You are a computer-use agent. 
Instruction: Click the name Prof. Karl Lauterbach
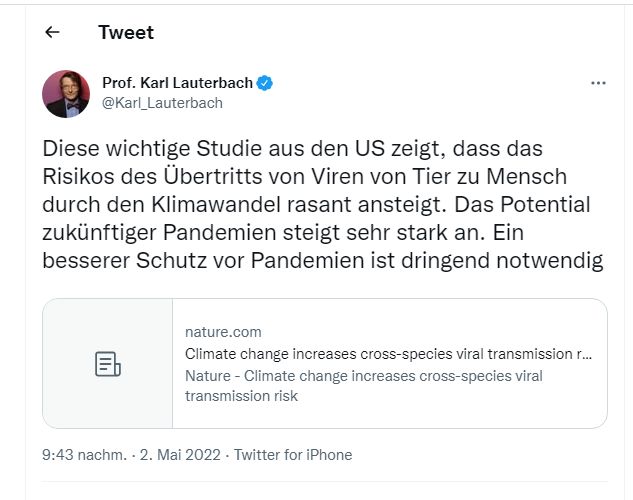click(x=178, y=82)
